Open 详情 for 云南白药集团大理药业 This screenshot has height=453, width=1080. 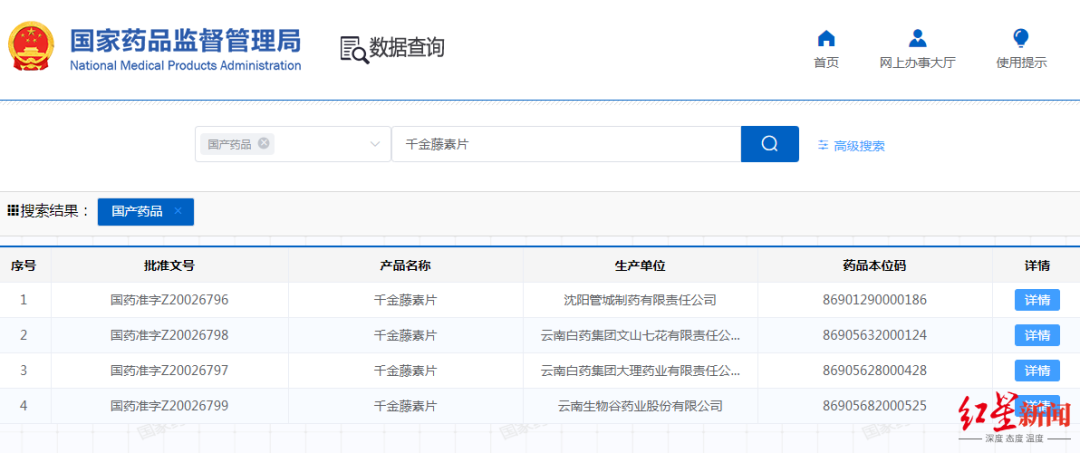click(1037, 370)
